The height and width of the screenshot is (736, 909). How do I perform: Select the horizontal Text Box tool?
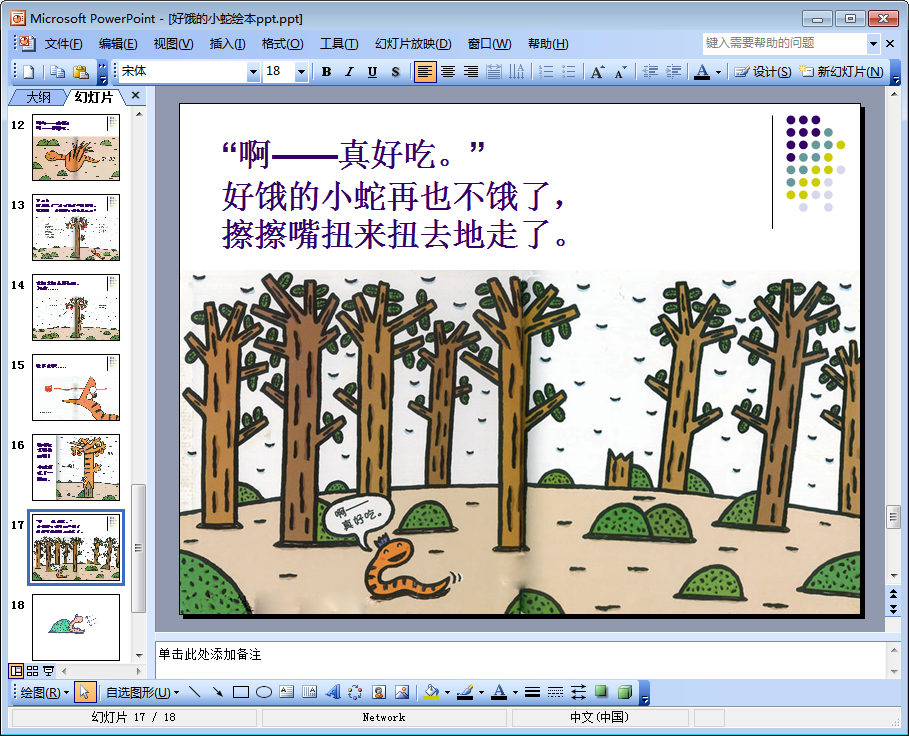point(286,693)
